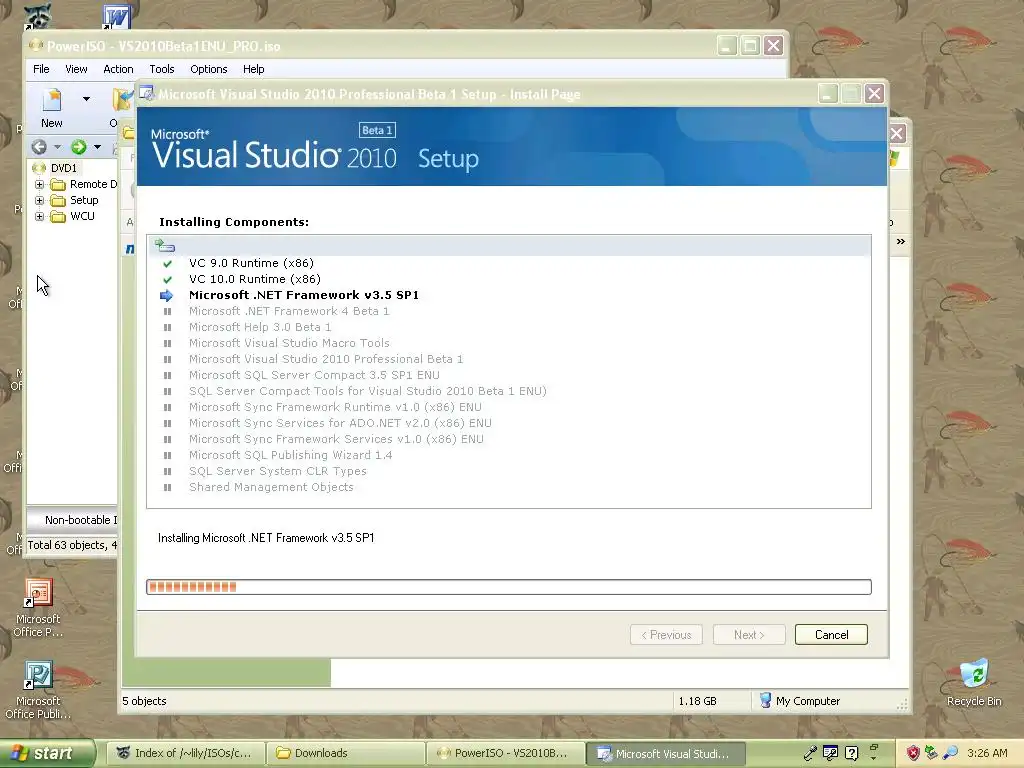Open the raccoon desktop shortcut icon
Viewport: 1024px width, 768px height.
click(x=38, y=16)
